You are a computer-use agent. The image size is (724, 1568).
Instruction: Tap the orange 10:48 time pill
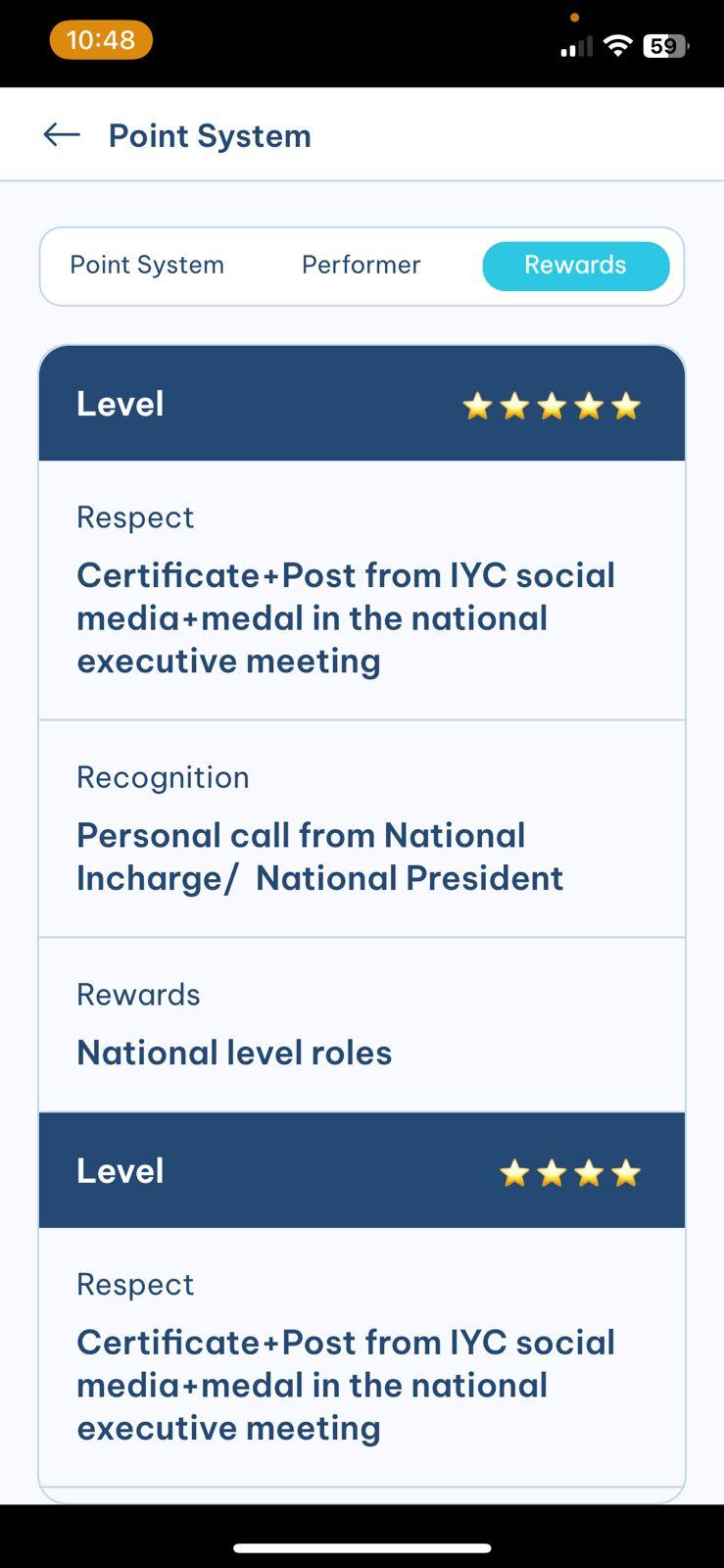[x=101, y=40]
